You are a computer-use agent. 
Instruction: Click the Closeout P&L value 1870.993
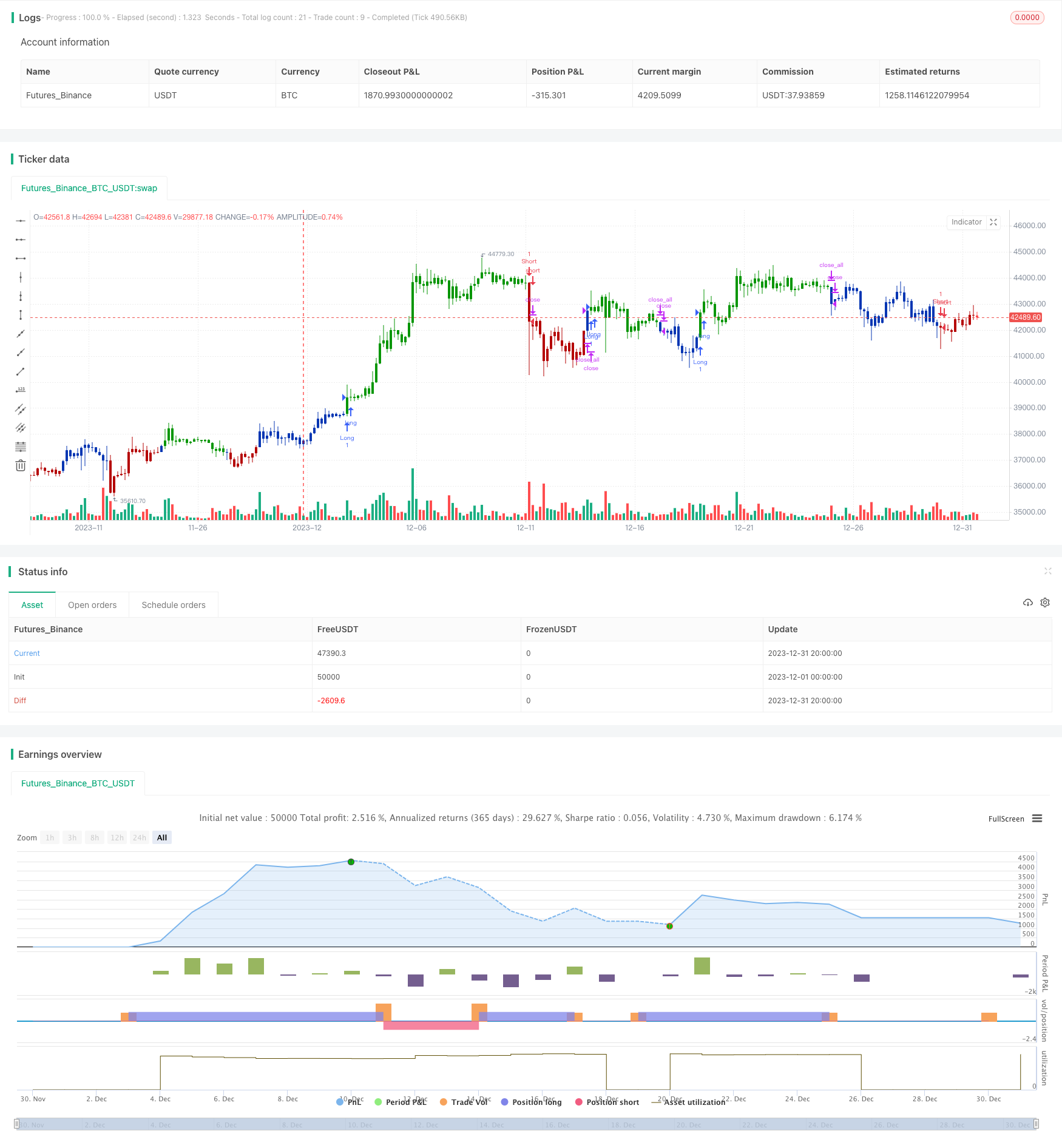(x=408, y=95)
